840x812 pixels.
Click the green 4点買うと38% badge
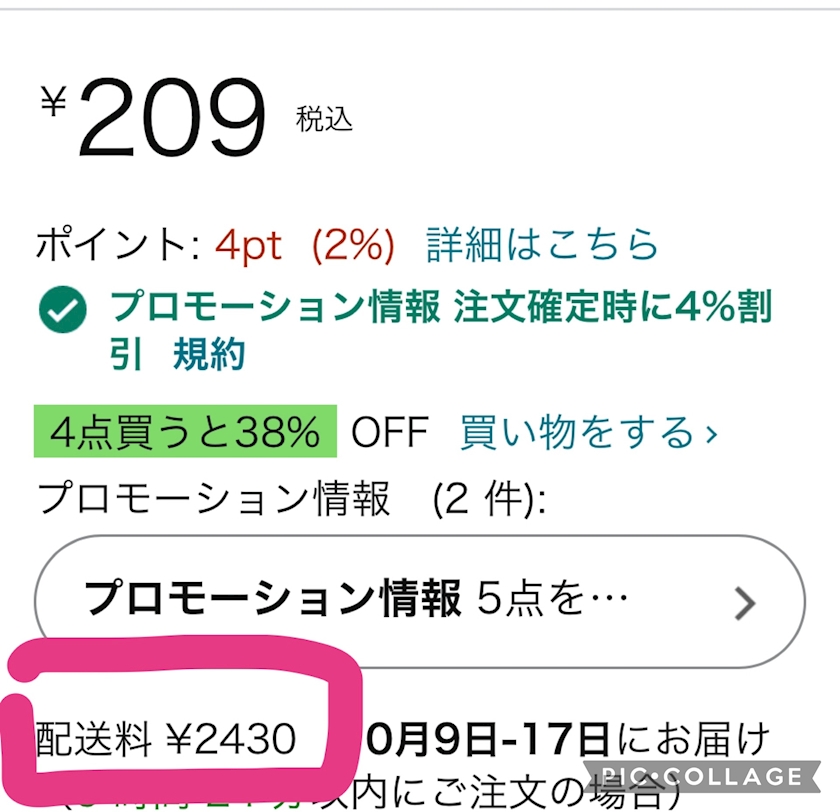pos(185,432)
